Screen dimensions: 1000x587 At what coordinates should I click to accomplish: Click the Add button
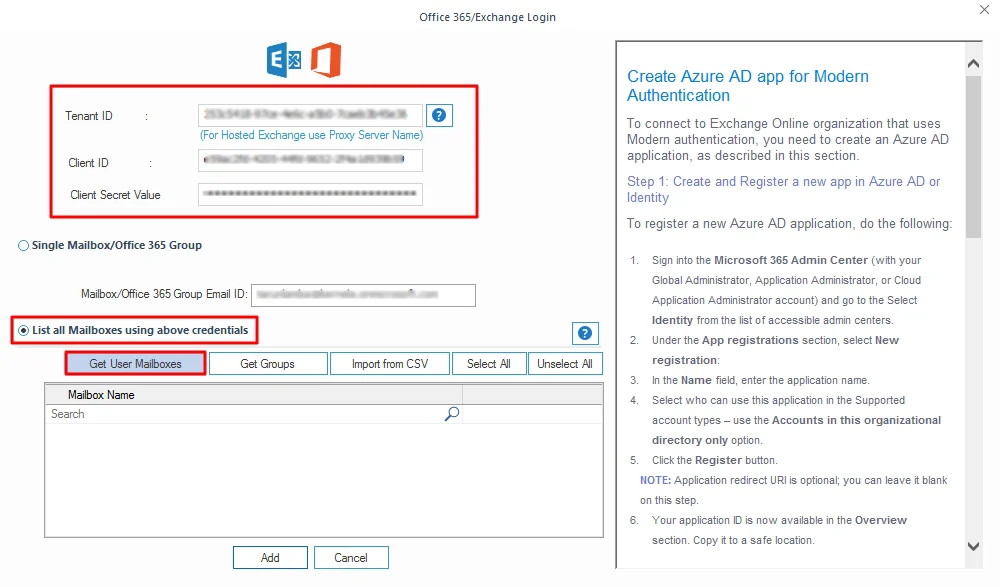point(270,558)
